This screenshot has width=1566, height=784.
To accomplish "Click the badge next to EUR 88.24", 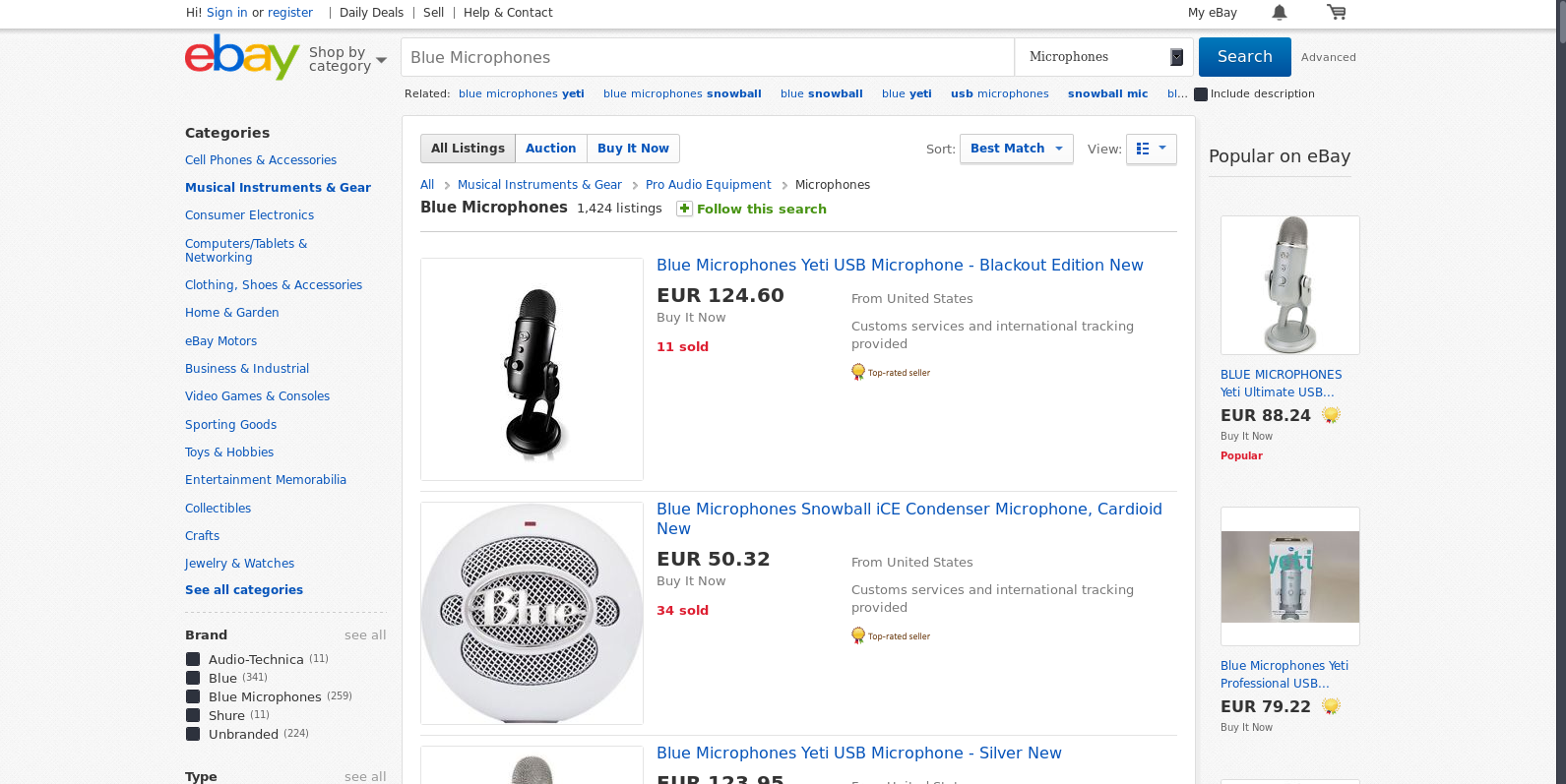I will pos(1331,415).
